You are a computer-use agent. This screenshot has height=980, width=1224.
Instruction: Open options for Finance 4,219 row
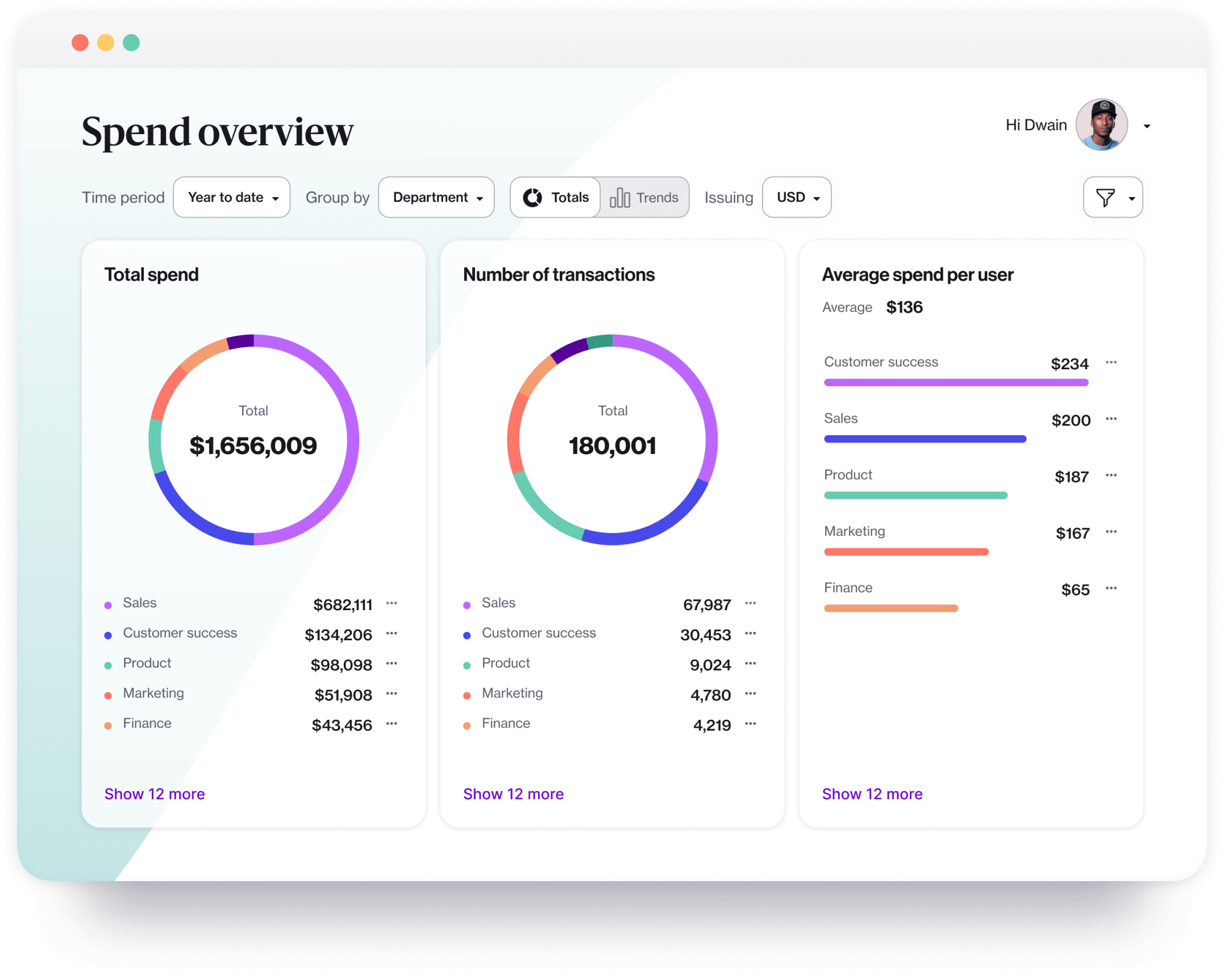(x=750, y=723)
